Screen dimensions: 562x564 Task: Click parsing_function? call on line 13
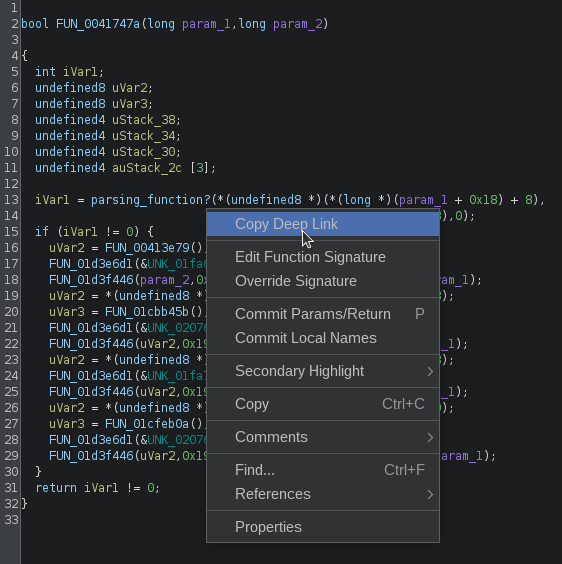click(151, 200)
